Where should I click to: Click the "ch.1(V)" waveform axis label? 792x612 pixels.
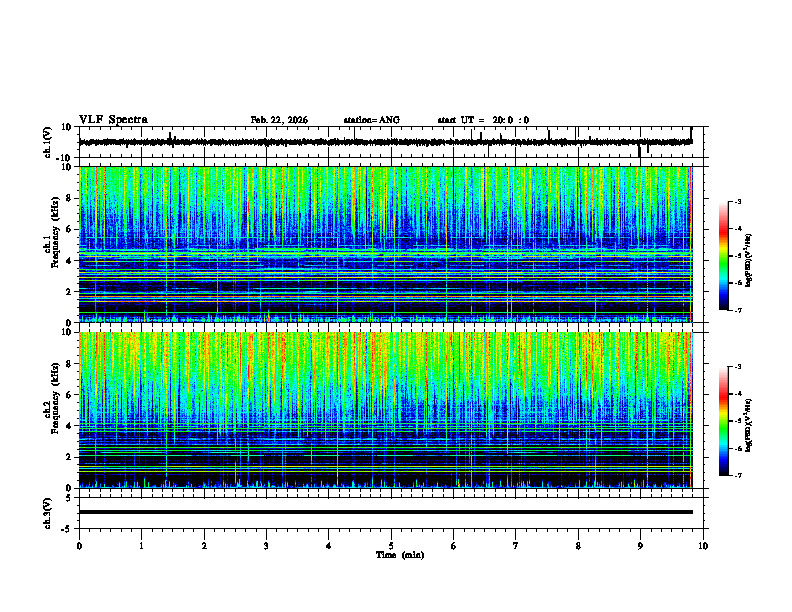click(48, 142)
